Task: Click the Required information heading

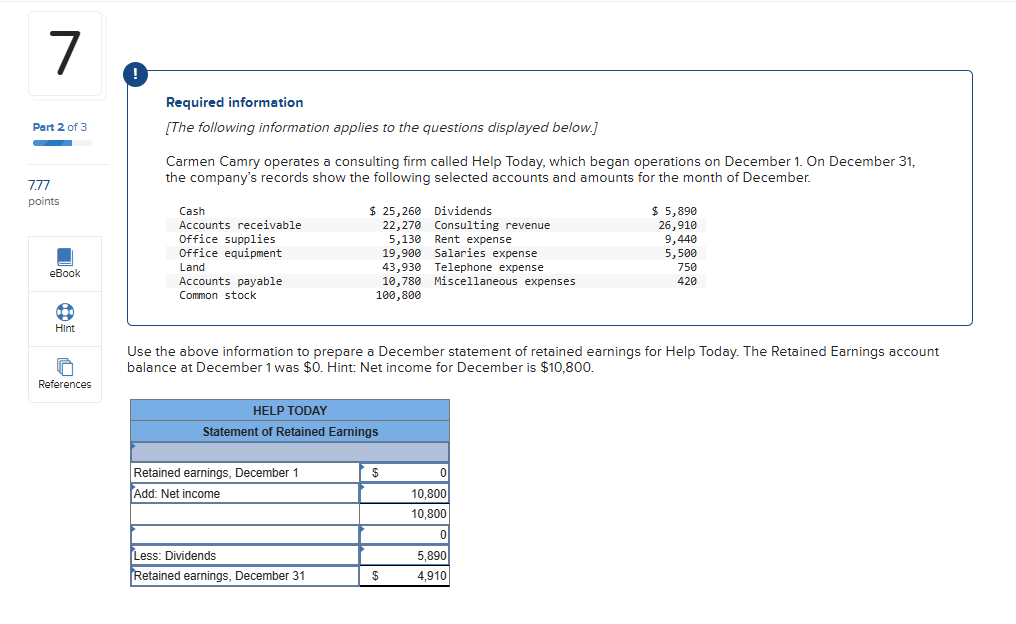Action: click(x=235, y=102)
